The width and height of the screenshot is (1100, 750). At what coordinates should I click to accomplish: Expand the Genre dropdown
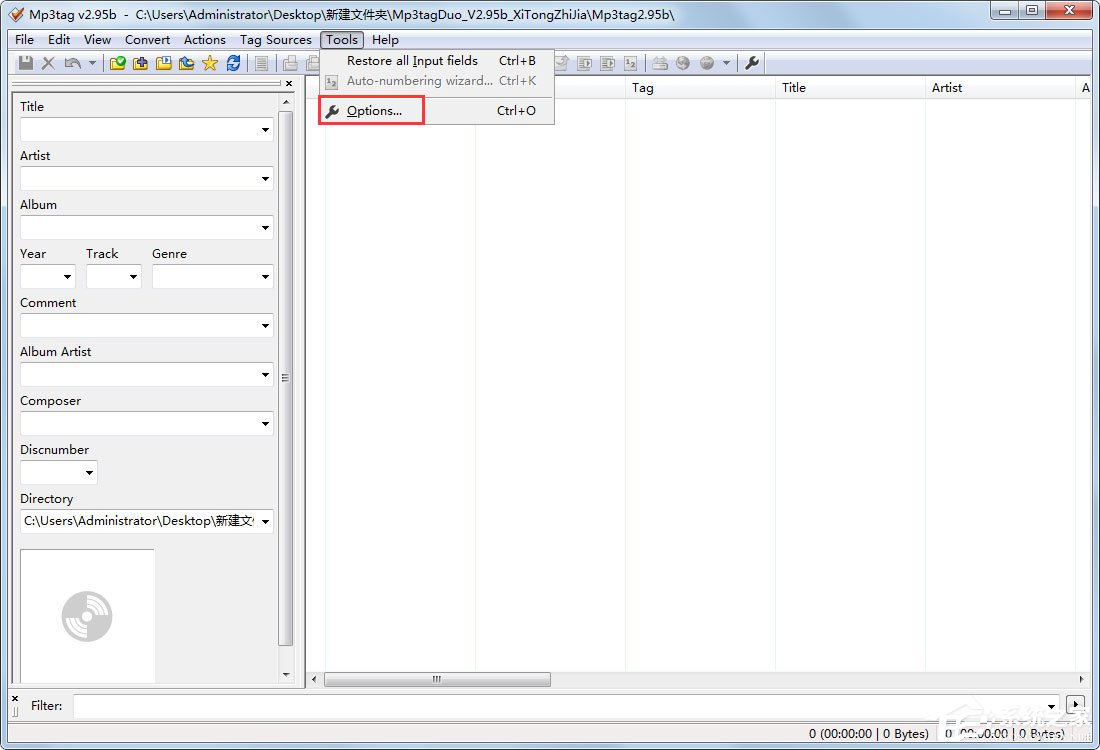(x=265, y=277)
